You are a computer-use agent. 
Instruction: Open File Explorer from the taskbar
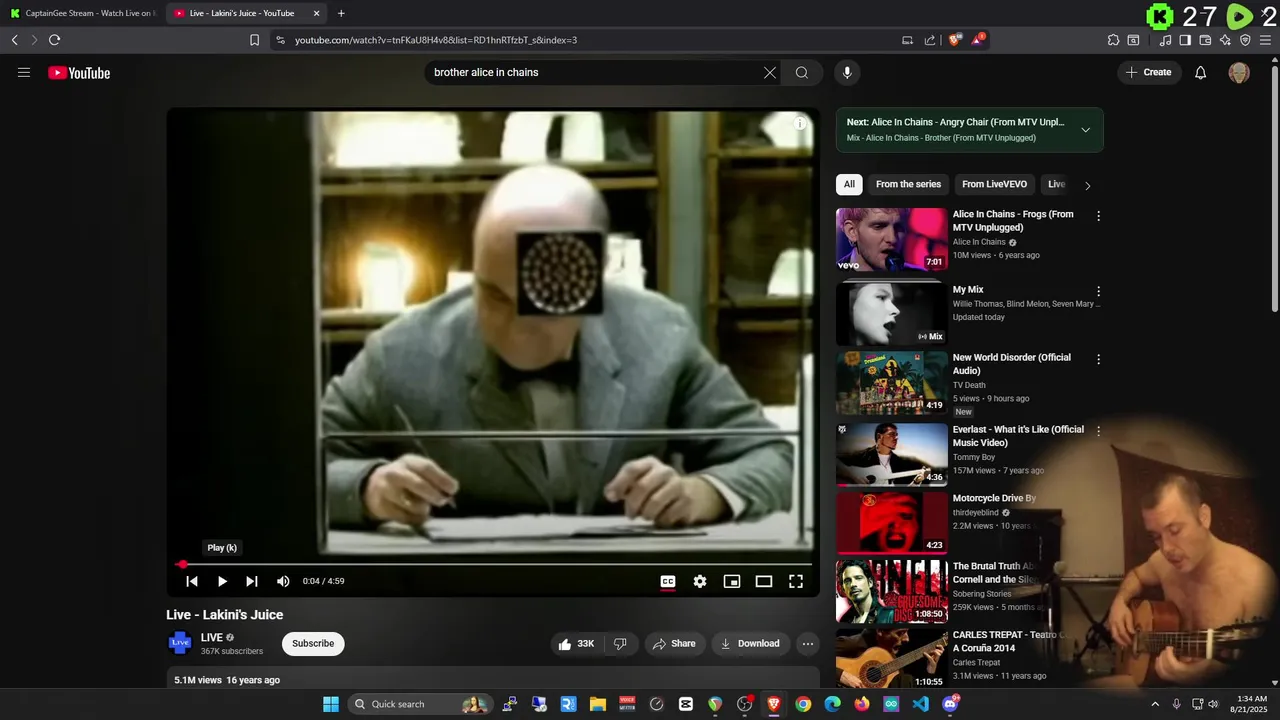coord(598,704)
